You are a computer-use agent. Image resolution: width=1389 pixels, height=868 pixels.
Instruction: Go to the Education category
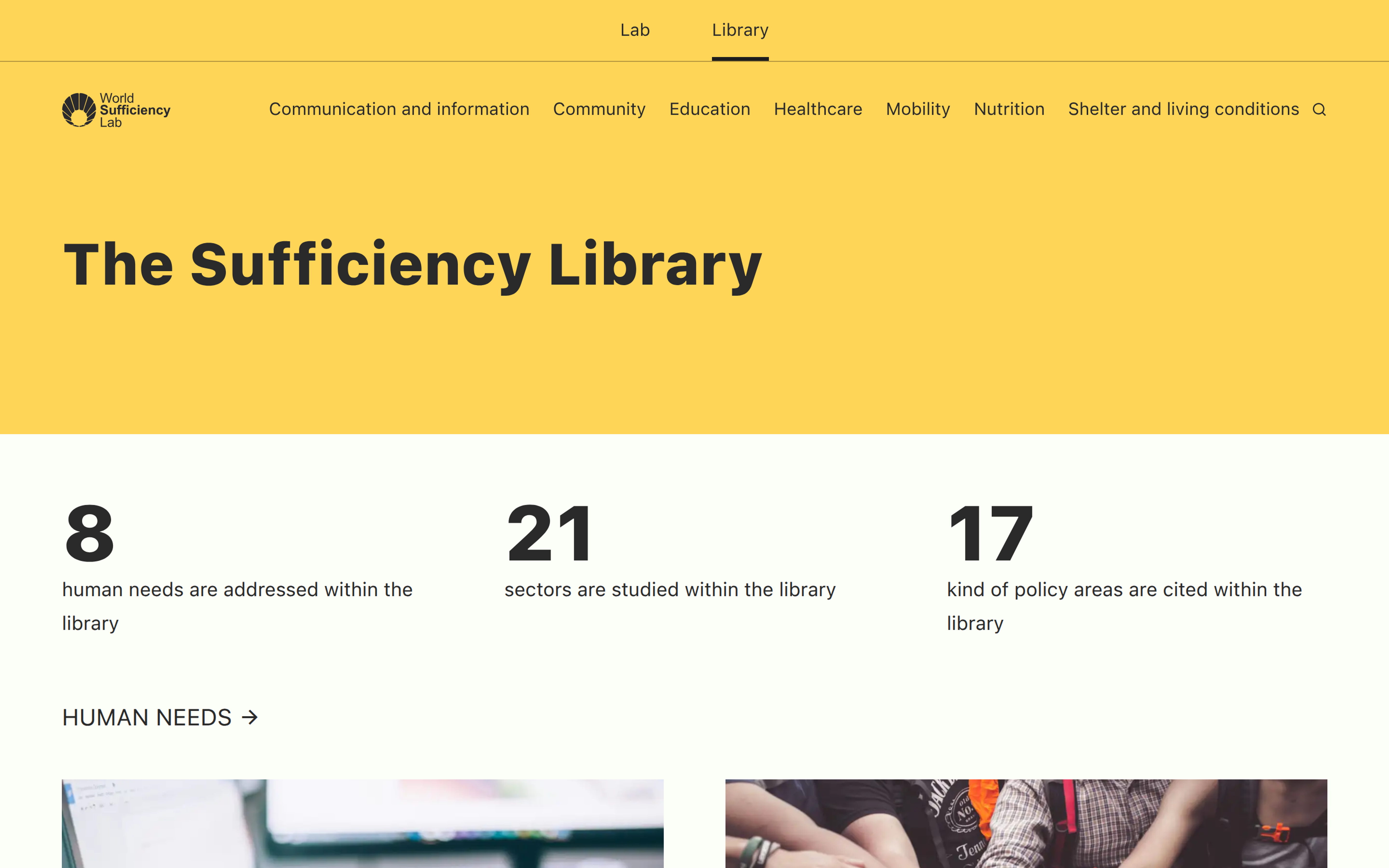click(x=709, y=109)
